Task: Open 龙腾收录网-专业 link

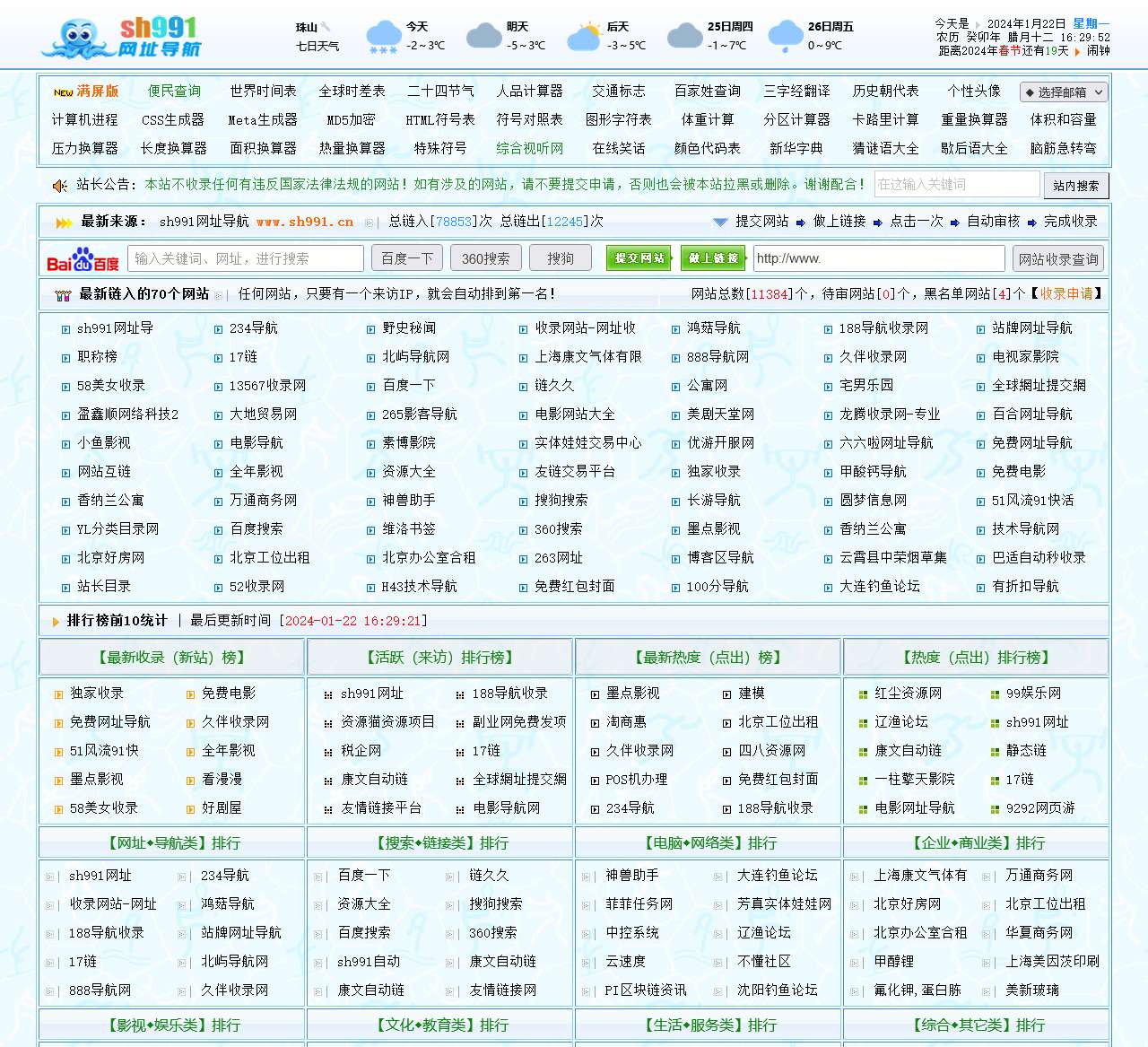Action: pos(890,414)
